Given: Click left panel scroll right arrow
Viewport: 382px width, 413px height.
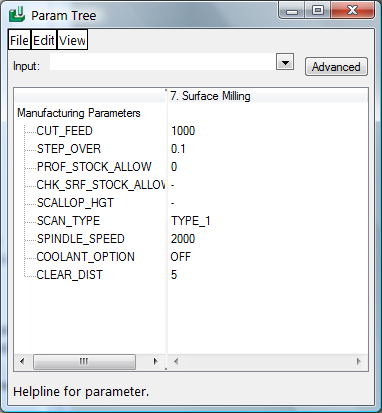Looking at the screenshot, I should click(156, 361).
